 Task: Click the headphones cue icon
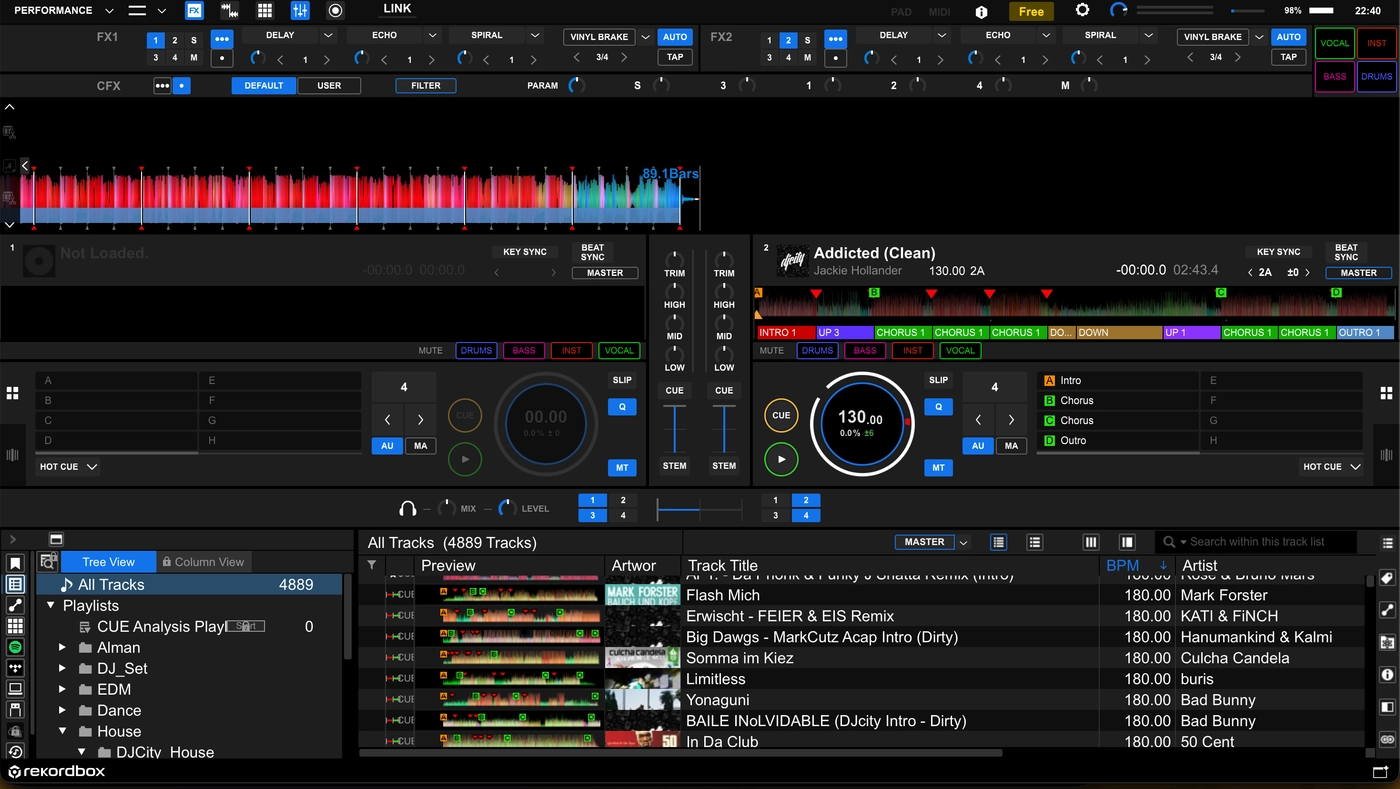coord(407,508)
